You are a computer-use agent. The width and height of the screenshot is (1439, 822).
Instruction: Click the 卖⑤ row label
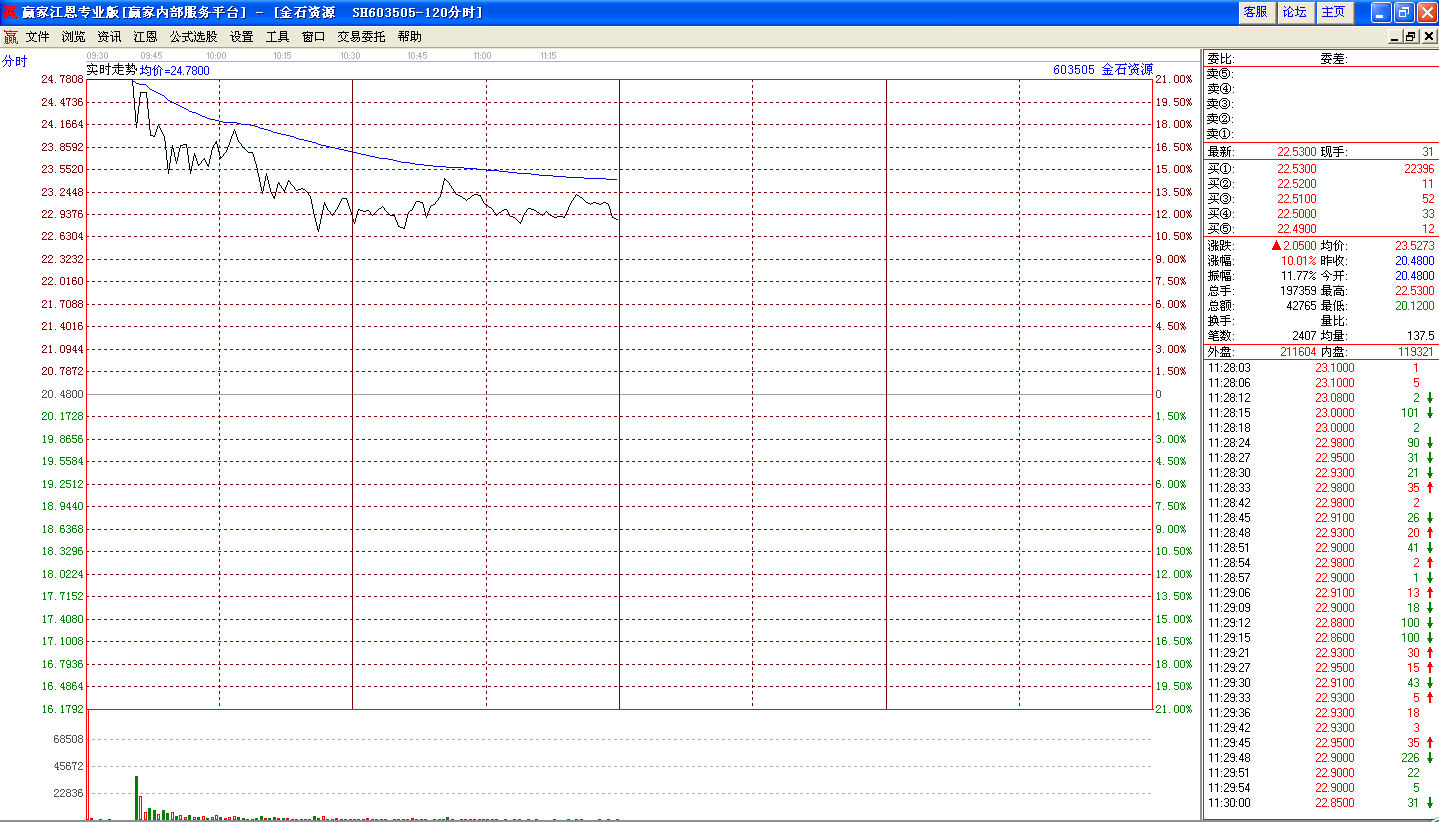(x=1220, y=74)
